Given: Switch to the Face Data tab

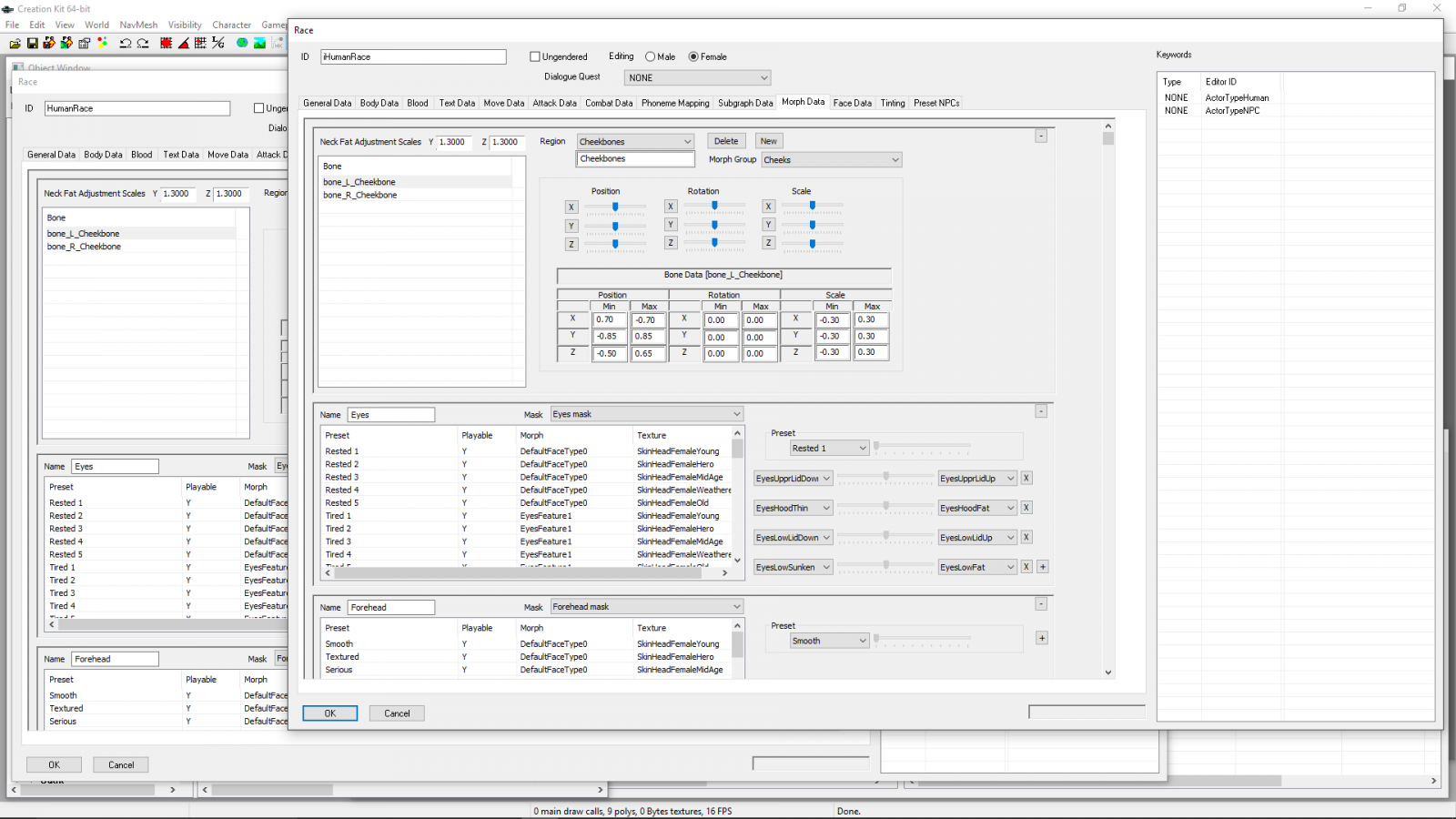Looking at the screenshot, I should click(x=852, y=103).
